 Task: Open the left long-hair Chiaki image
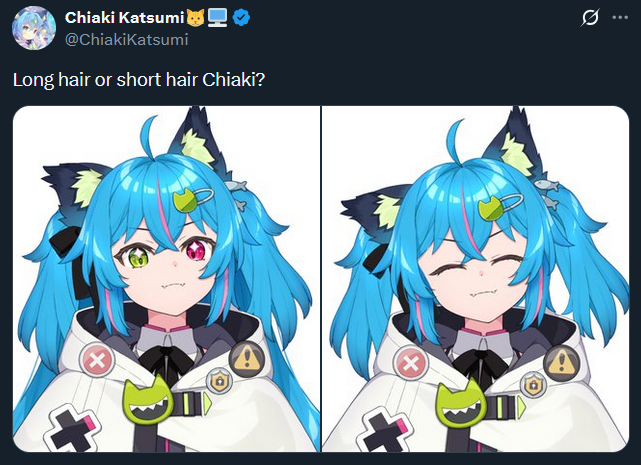[x=166, y=279]
